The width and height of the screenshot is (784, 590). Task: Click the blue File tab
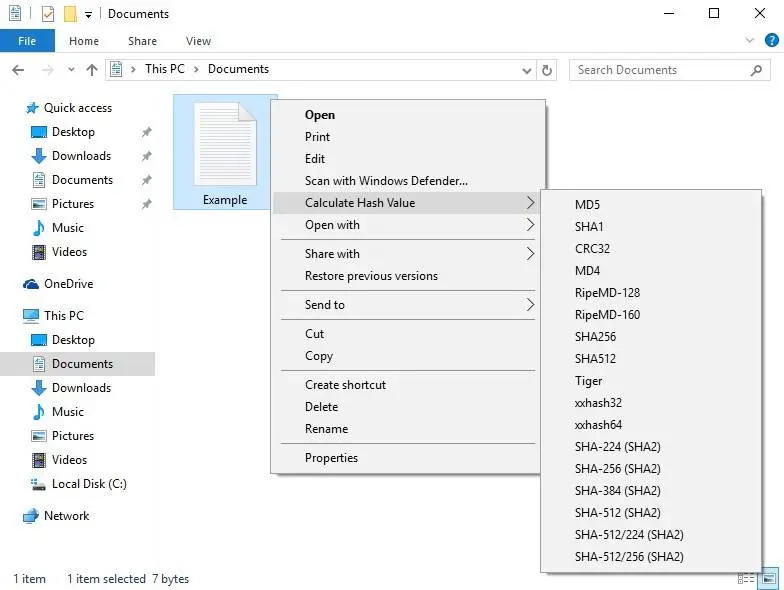click(x=27, y=41)
